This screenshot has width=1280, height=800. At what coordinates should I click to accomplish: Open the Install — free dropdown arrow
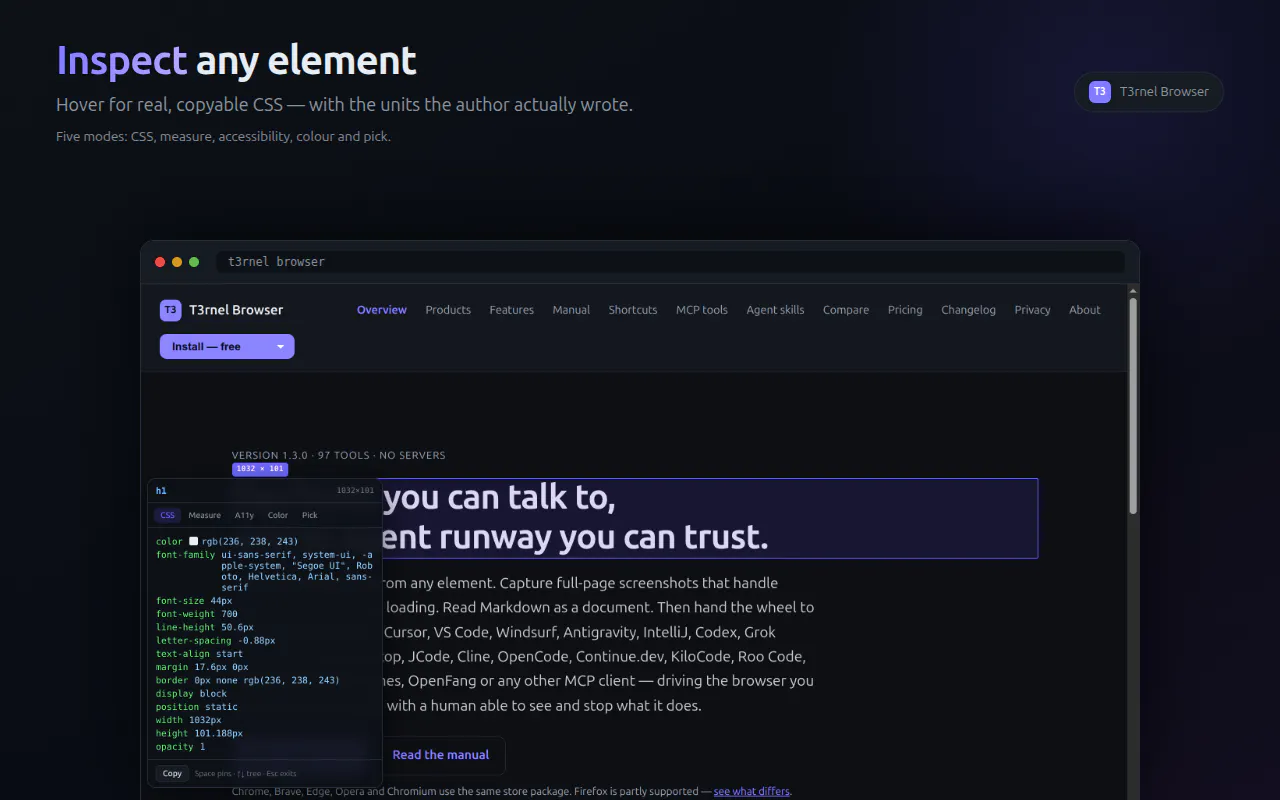pyautogui.click(x=280, y=347)
